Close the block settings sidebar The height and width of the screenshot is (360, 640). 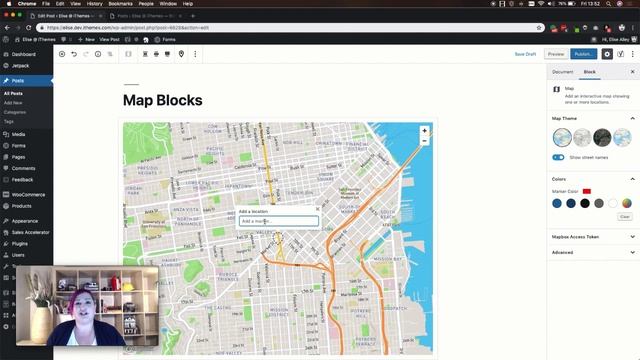(633, 72)
